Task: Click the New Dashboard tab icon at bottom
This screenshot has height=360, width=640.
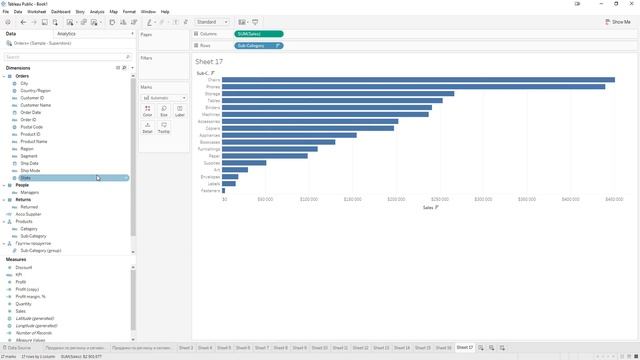Action: pyautogui.click(x=491, y=348)
